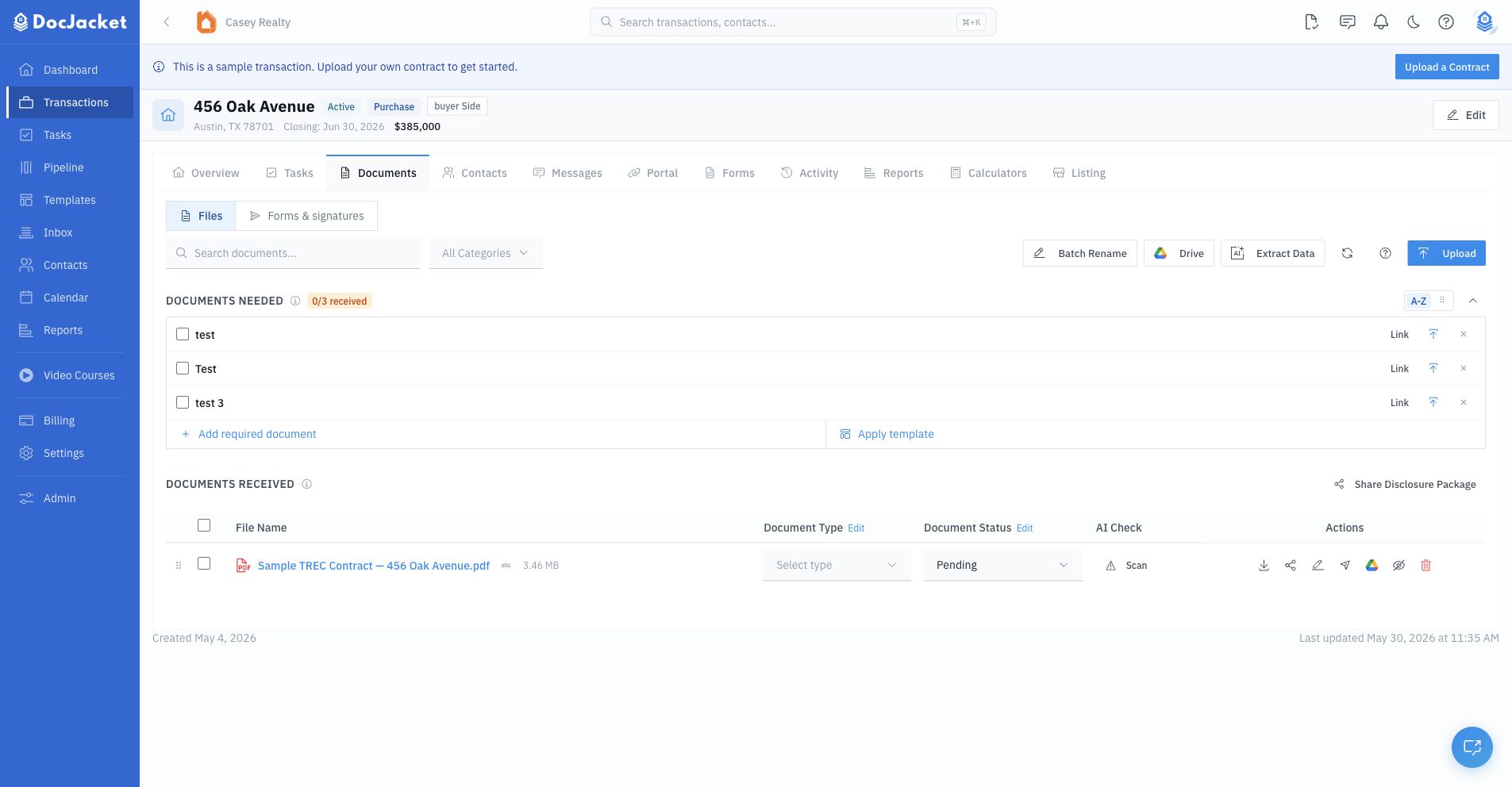The width and height of the screenshot is (1512, 787).
Task: Remove the 'test 3' required document with X
Action: tap(1464, 402)
